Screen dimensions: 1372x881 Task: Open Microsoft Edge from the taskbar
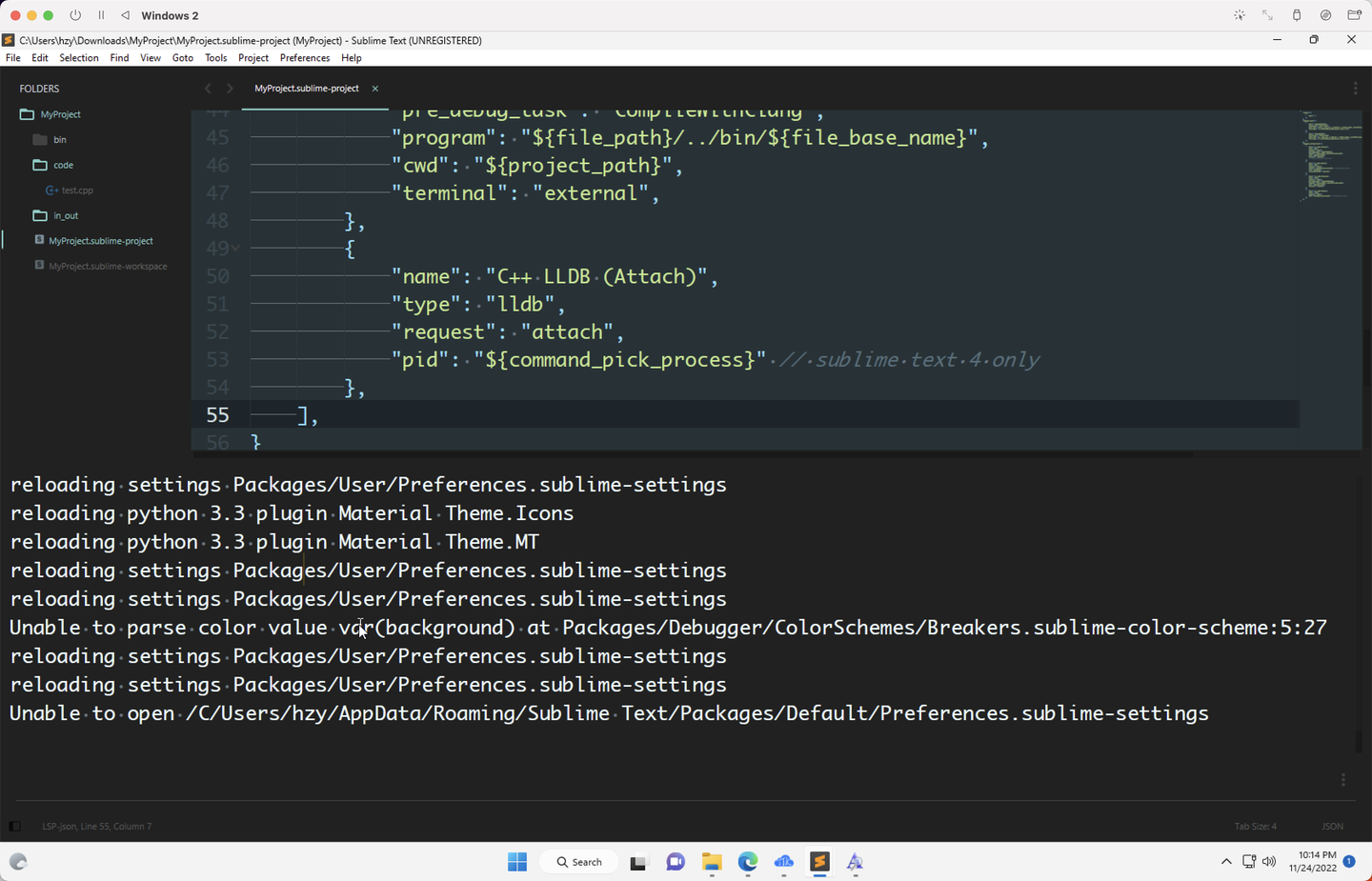pos(747,863)
